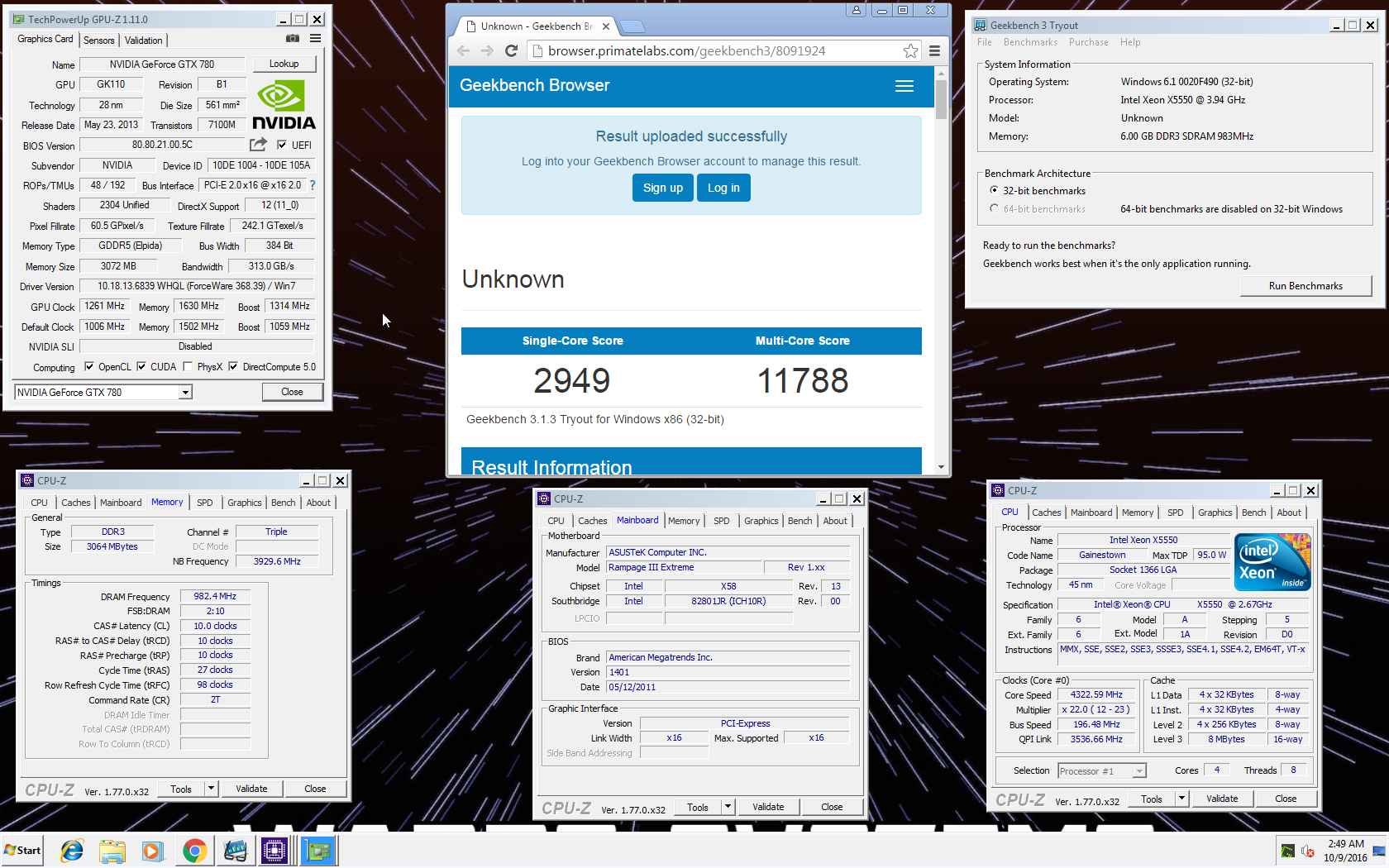Open the Windows Start button
The image size is (1389, 868).
[23, 850]
